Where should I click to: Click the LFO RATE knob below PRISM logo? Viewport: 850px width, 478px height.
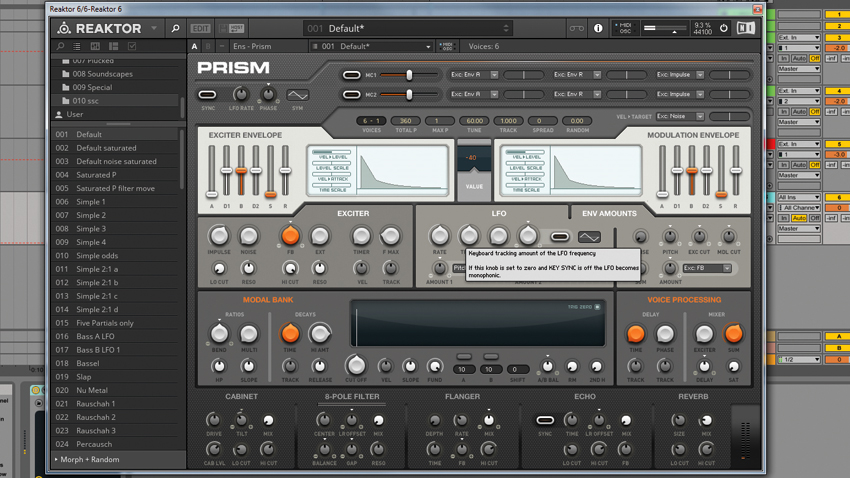click(x=241, y=95)
